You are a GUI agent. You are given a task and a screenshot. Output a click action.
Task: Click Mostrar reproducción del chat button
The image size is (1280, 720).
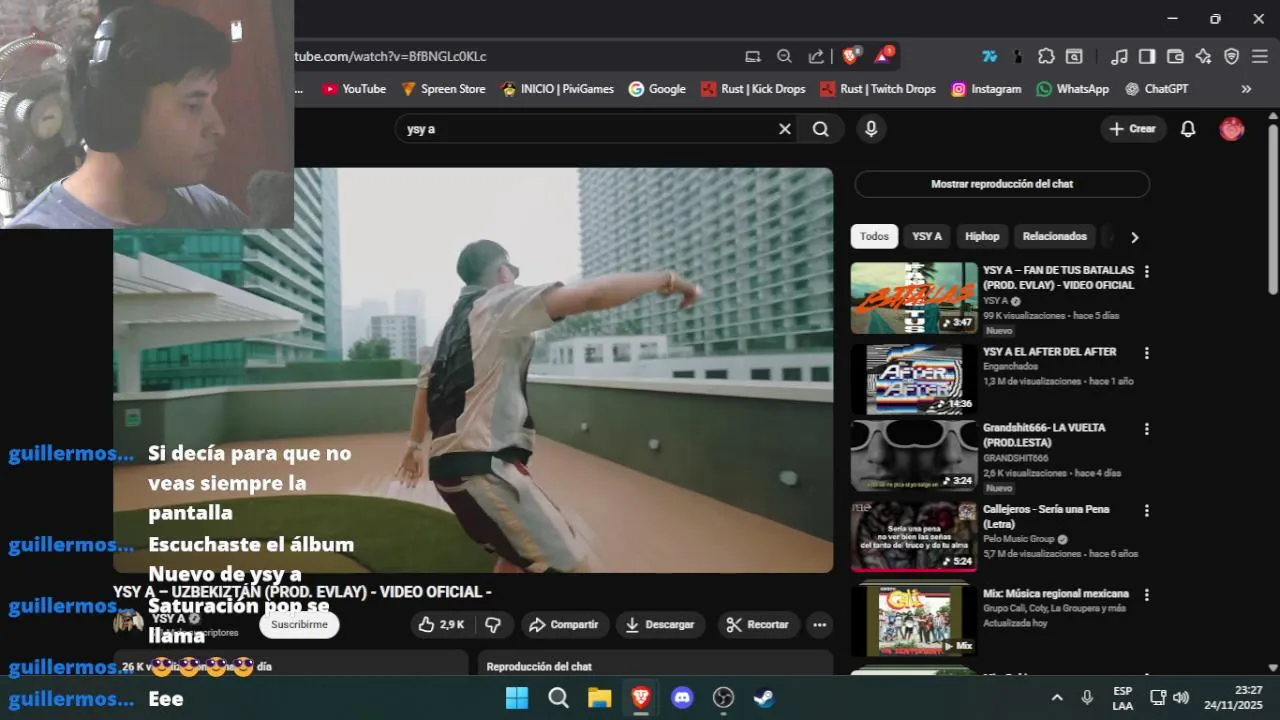point(1002,184)
